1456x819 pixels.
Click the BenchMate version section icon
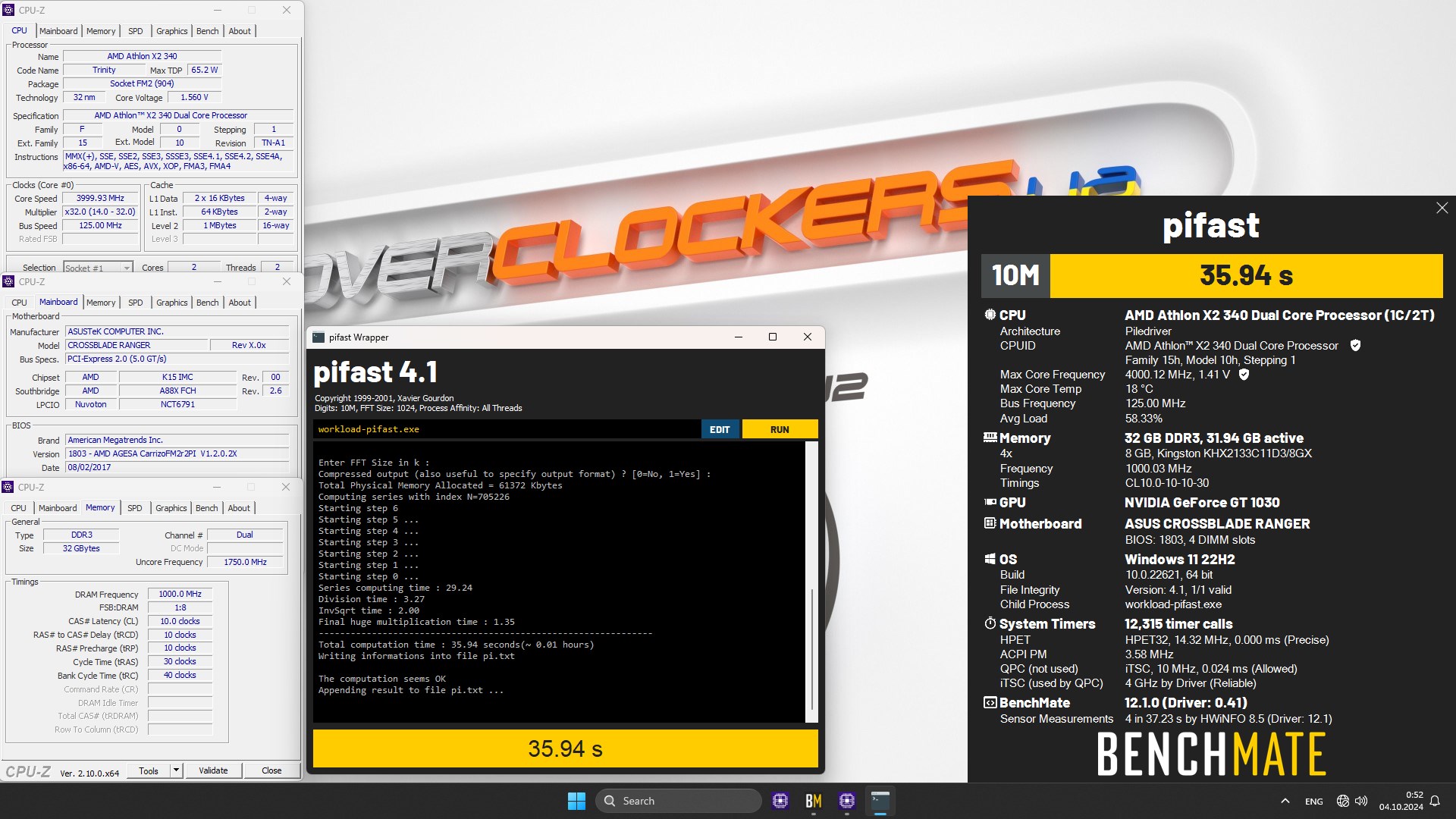pyautogui.click(x=990, y=703)
